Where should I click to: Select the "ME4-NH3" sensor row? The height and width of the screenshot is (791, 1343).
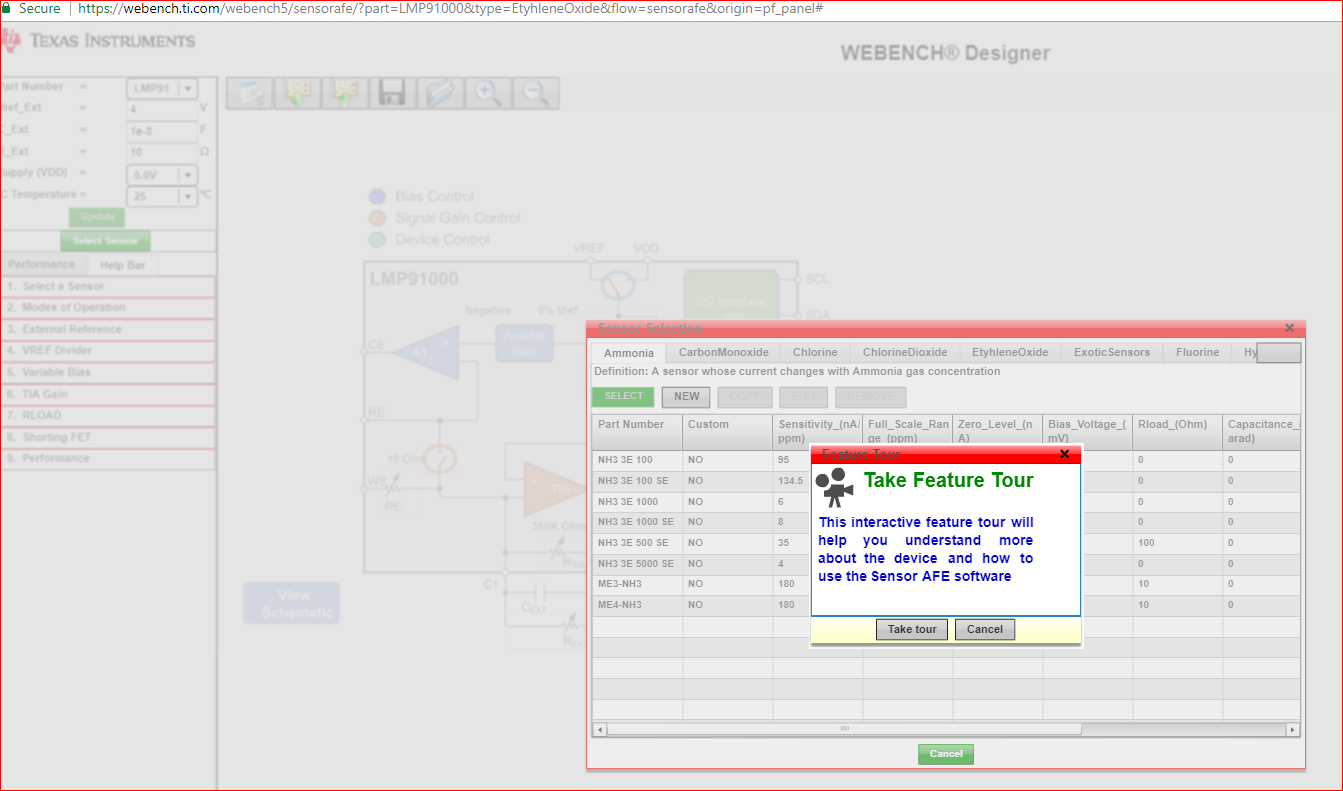pyautogui.click(x=946, y=606)
